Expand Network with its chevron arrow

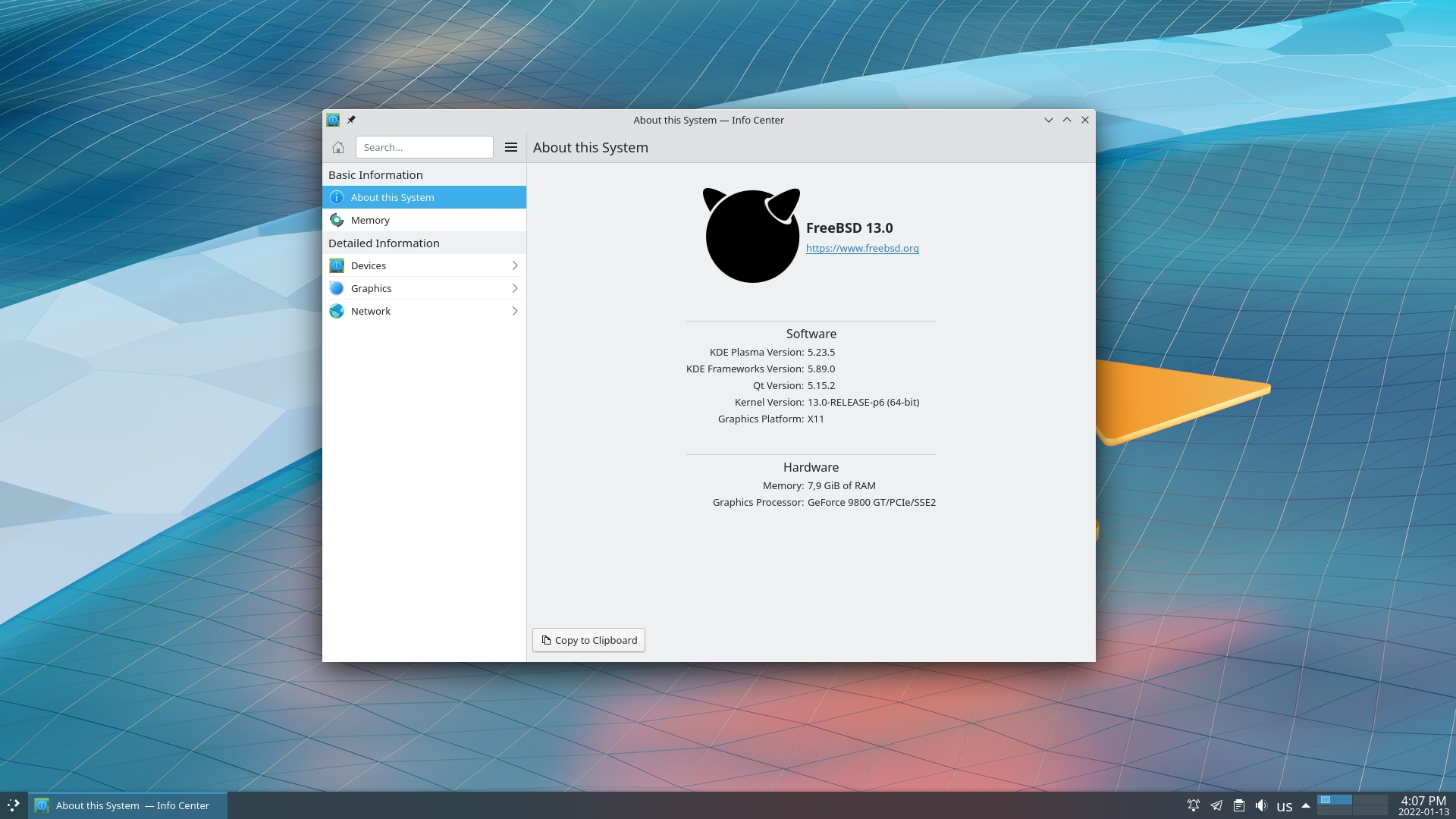point(515,311)
